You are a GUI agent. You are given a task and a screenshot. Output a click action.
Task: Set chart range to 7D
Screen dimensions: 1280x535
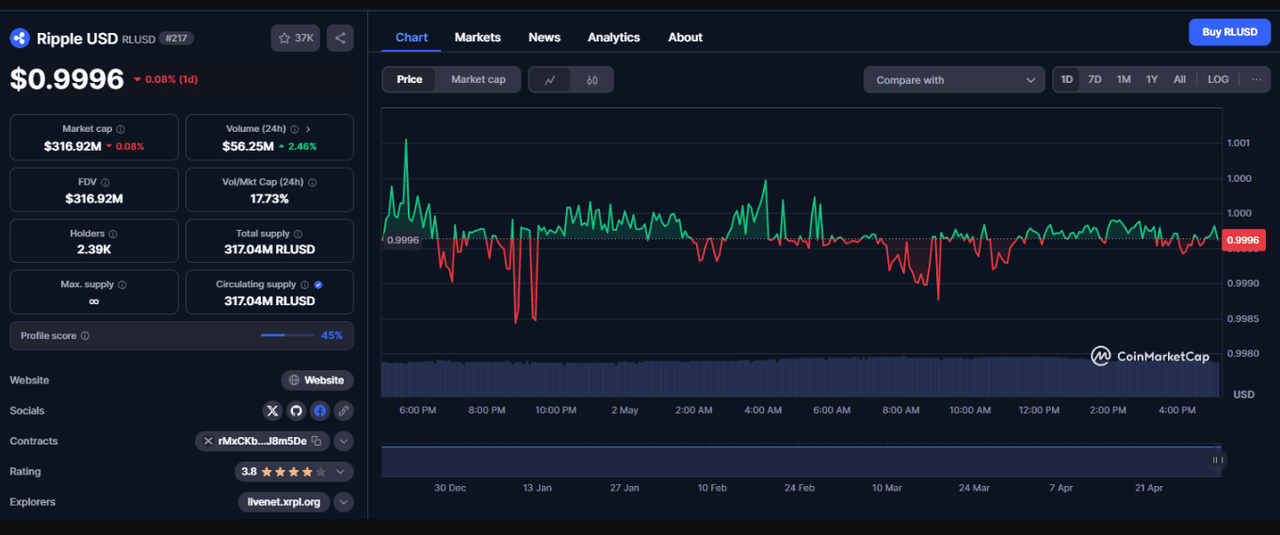1095,79
